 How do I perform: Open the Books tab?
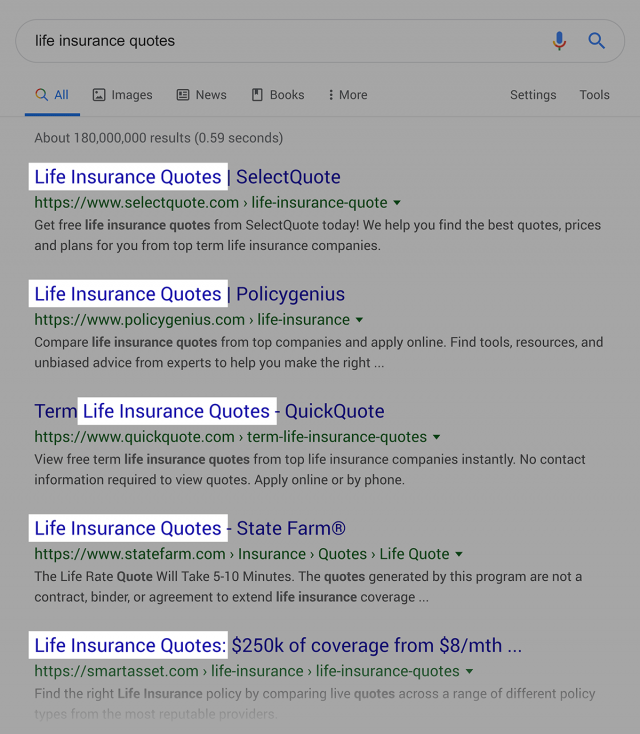(x=278, y=95)
